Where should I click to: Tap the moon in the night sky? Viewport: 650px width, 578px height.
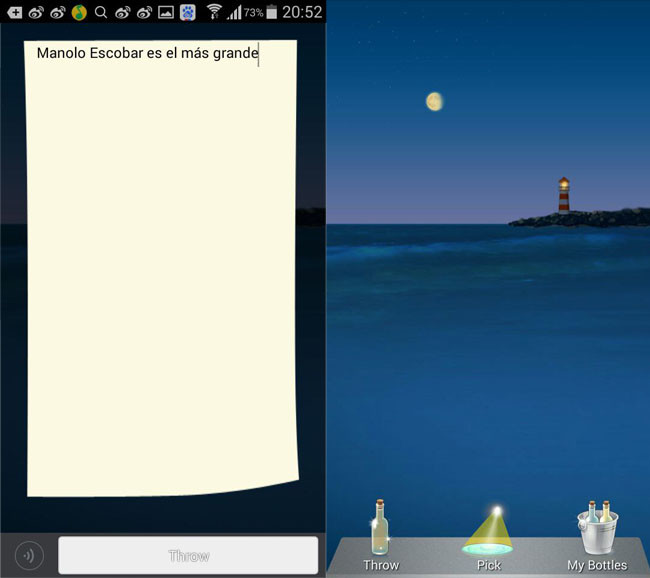pos(434,102)
